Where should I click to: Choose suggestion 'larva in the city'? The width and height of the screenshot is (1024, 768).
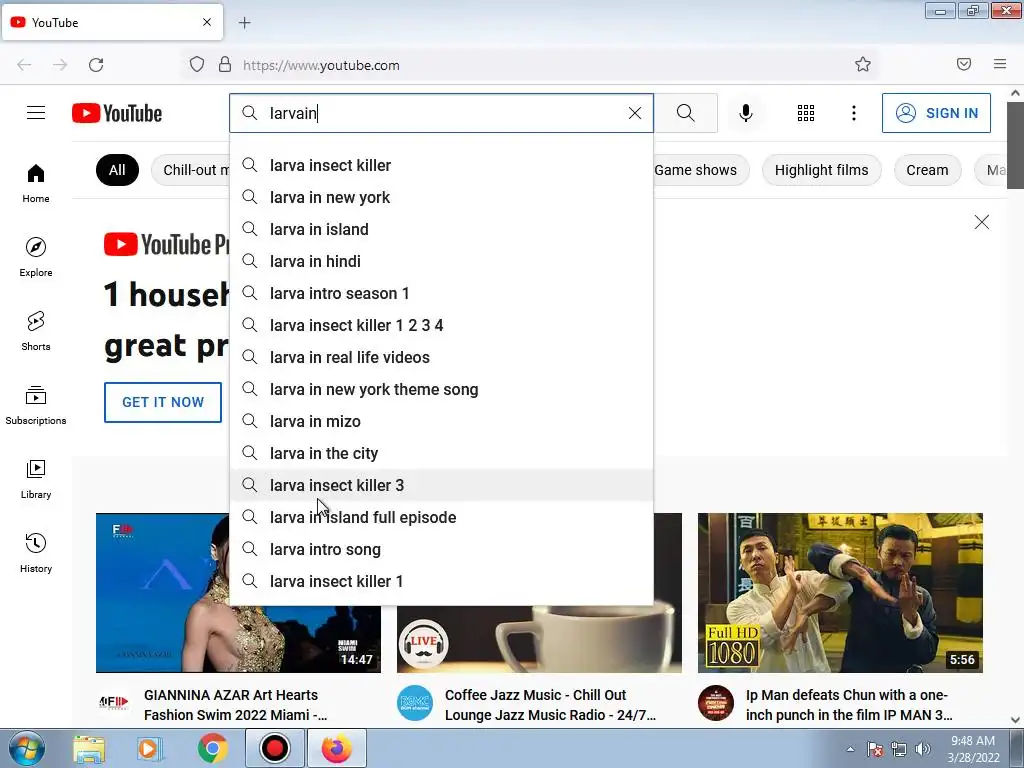[441, 453]
